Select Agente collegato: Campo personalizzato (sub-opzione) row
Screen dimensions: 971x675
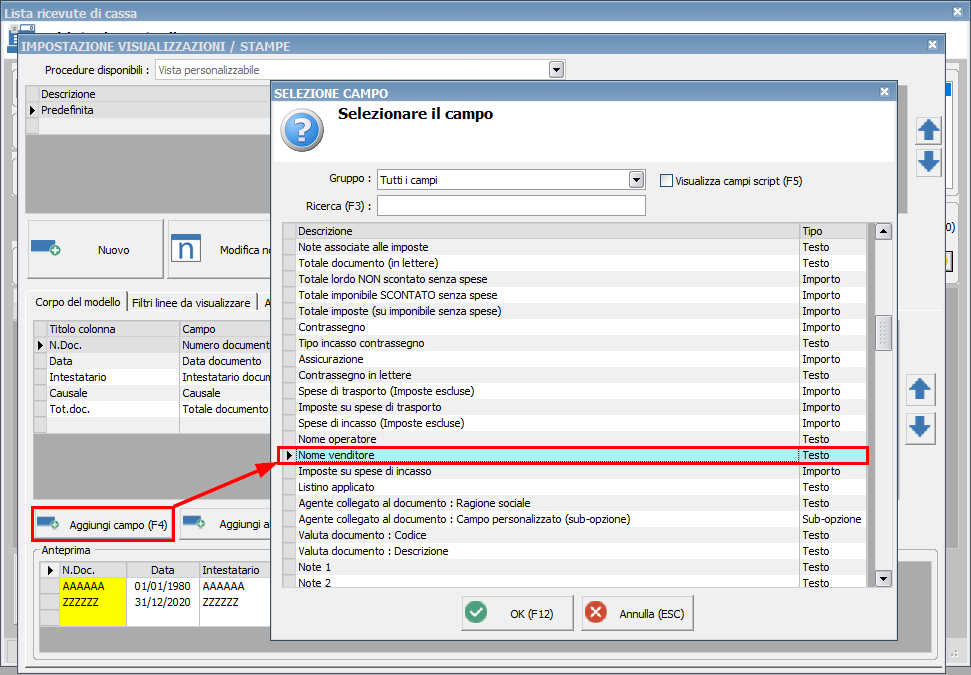click(574, 519)
